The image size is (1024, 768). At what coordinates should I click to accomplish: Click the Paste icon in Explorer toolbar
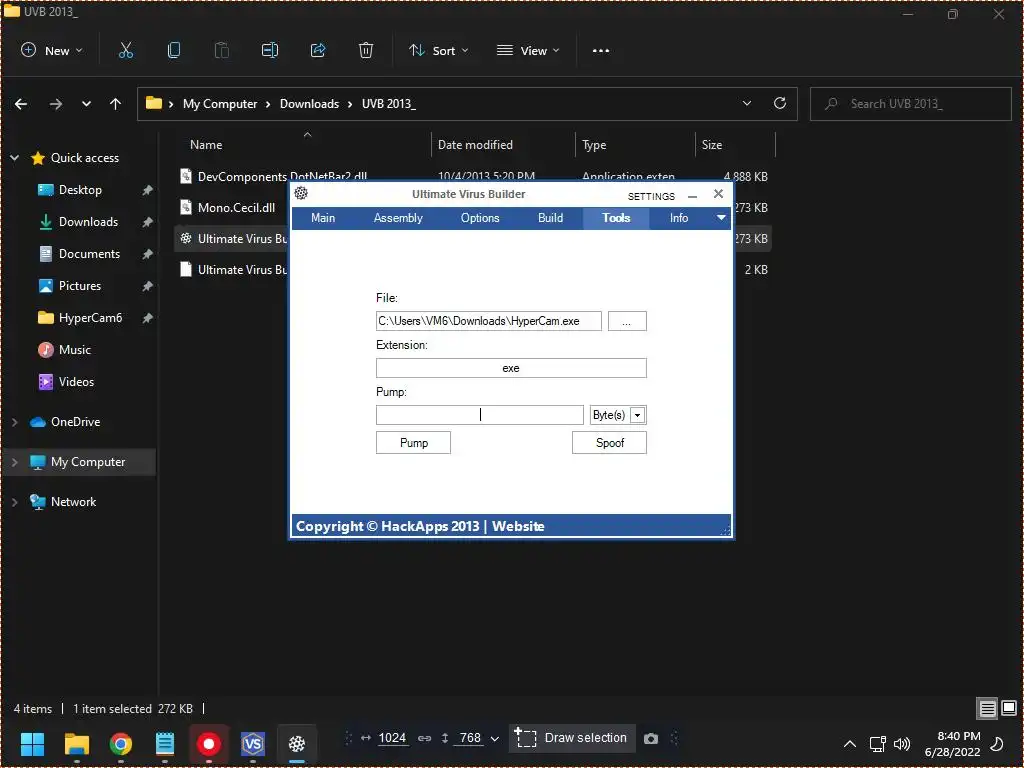pyautogui.click(x=222, y=50)
